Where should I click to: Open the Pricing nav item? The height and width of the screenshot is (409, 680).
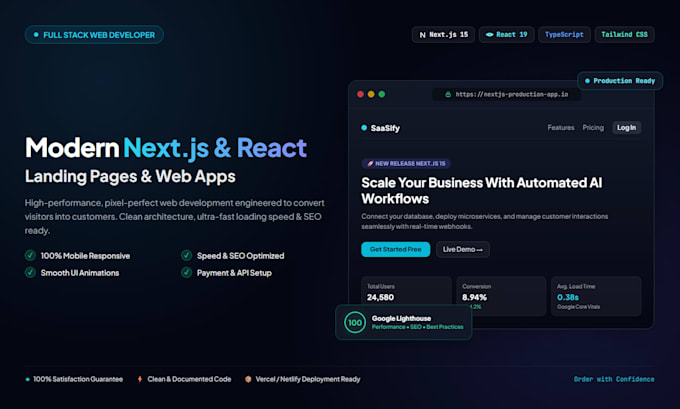coord(593,128)
